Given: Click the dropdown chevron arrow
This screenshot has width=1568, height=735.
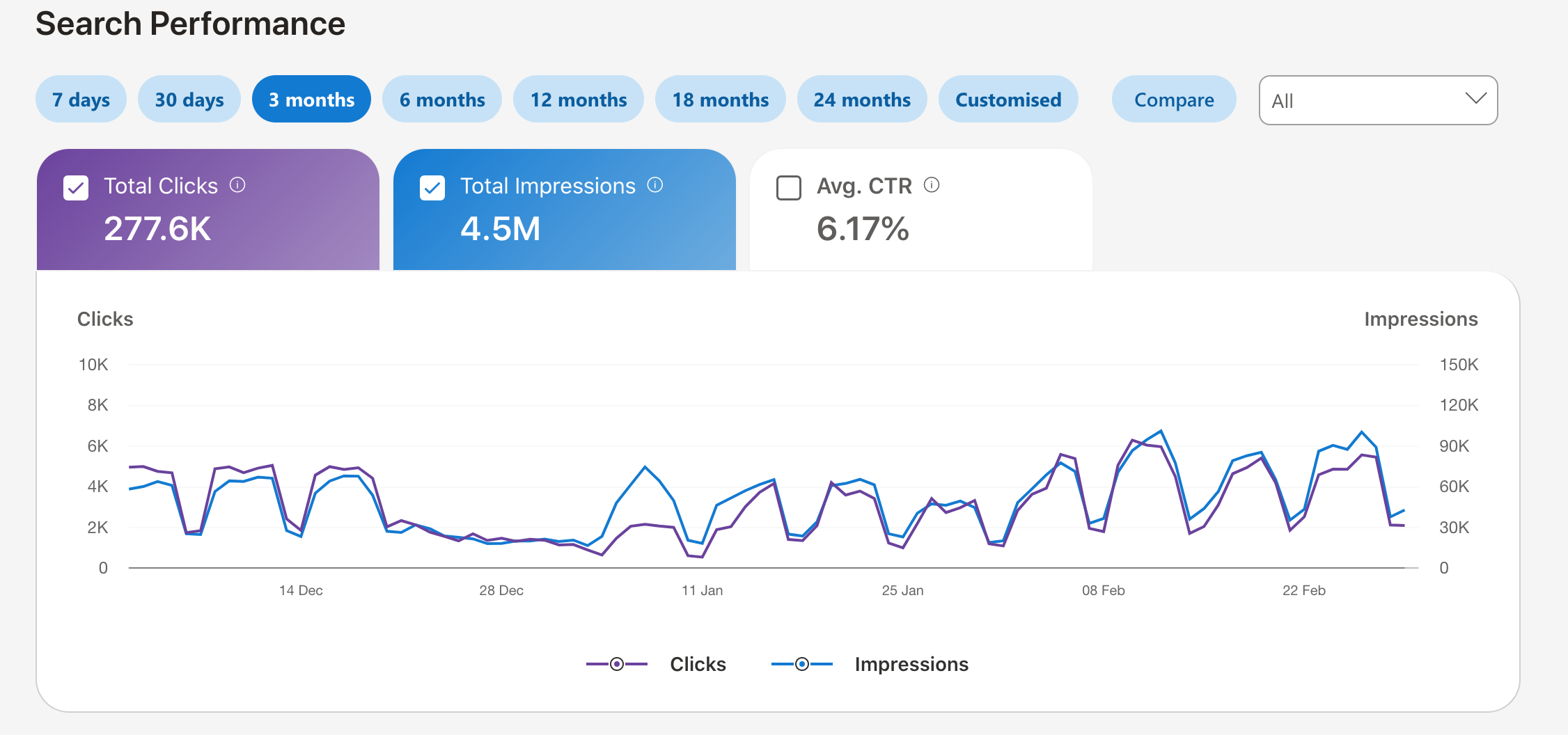Looking at the screenshot, I should (1475, 99).
